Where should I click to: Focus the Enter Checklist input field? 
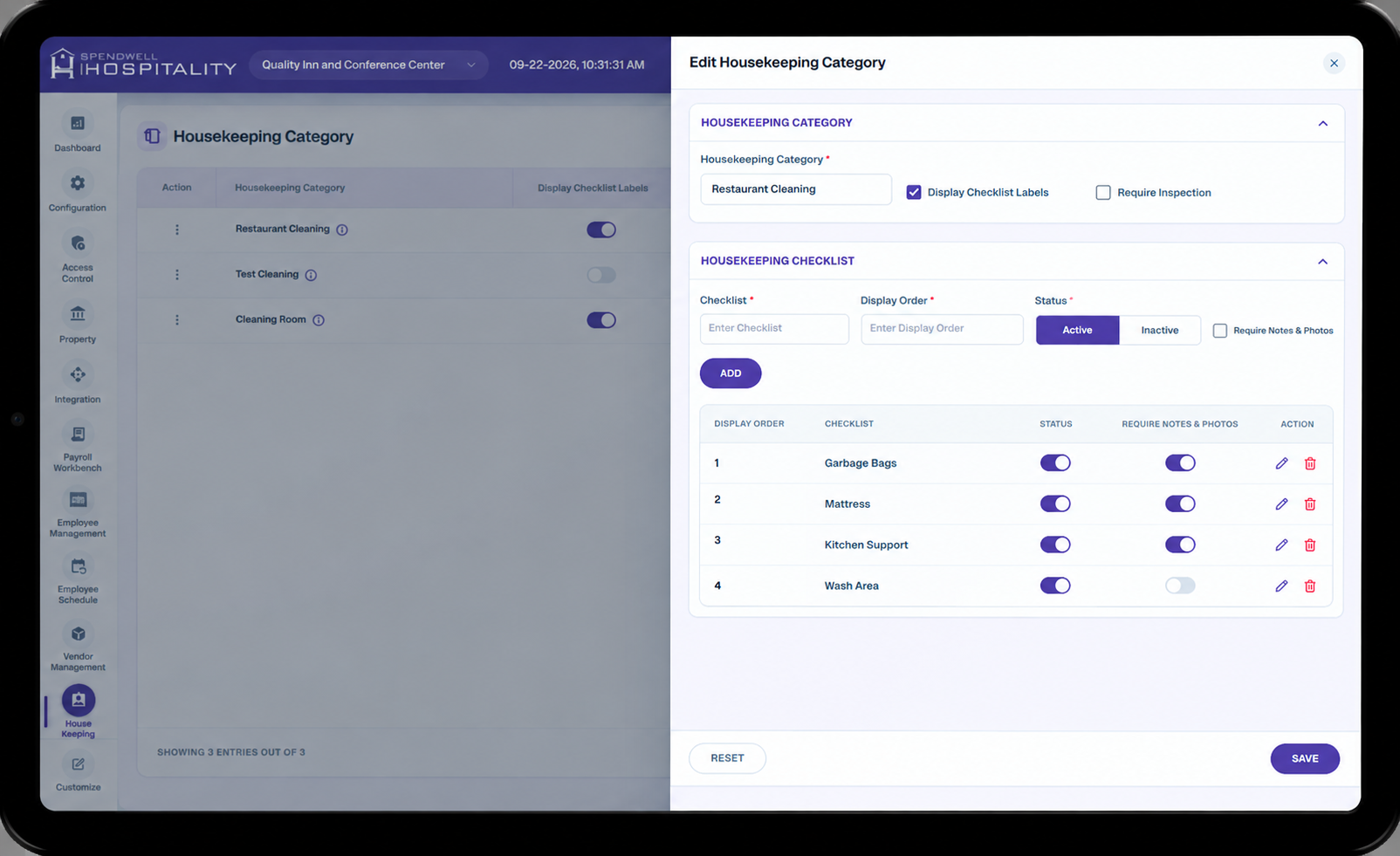(x=774, y=329)
